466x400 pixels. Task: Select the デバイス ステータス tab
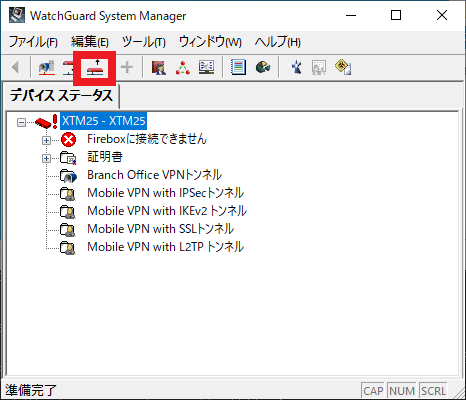click(x=61, y=96)
